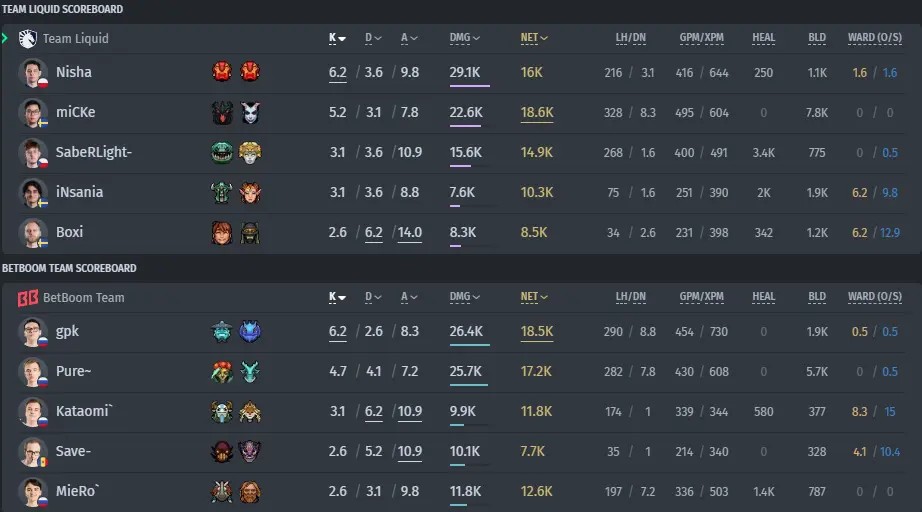
Task: Click gpk's blue second hero icon
Action: coord(250,332)
